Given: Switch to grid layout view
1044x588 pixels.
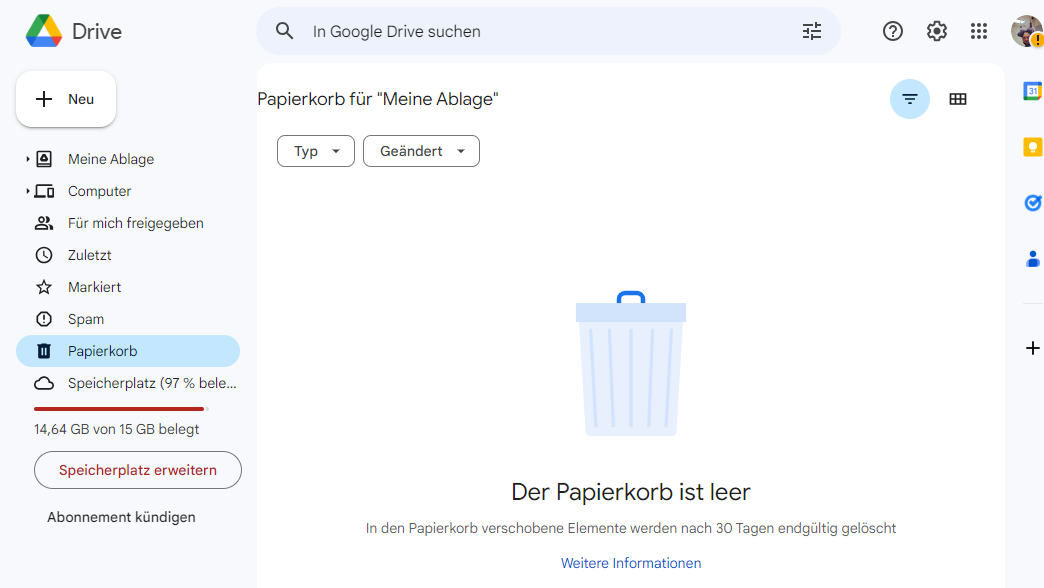Looking at the screenshot, I should 957,99.
